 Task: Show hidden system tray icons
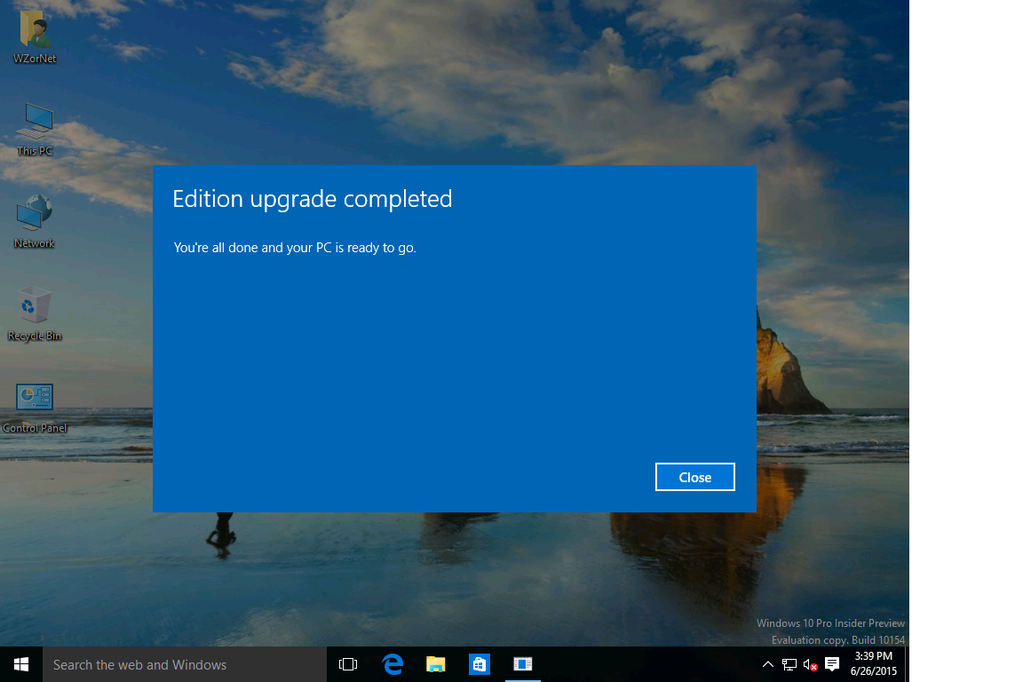tap(768, 664)
